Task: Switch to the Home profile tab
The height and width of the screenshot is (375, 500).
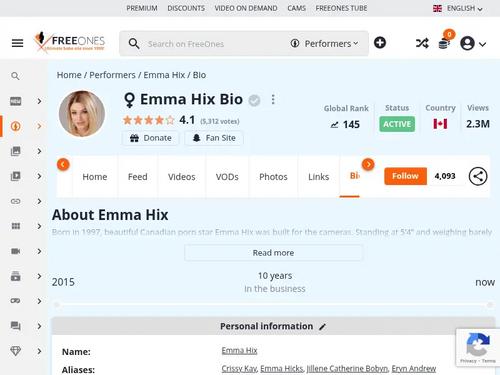Action: pyautogui.click(x=95, y=177)
